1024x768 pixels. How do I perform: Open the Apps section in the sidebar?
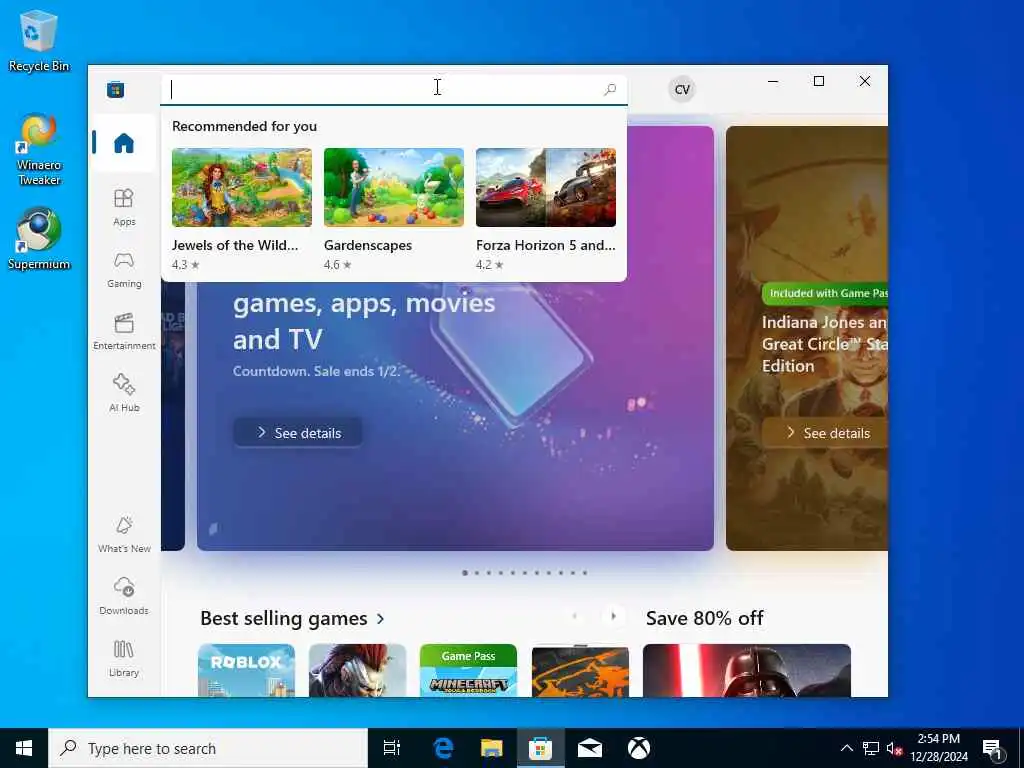tap(124, 207)
